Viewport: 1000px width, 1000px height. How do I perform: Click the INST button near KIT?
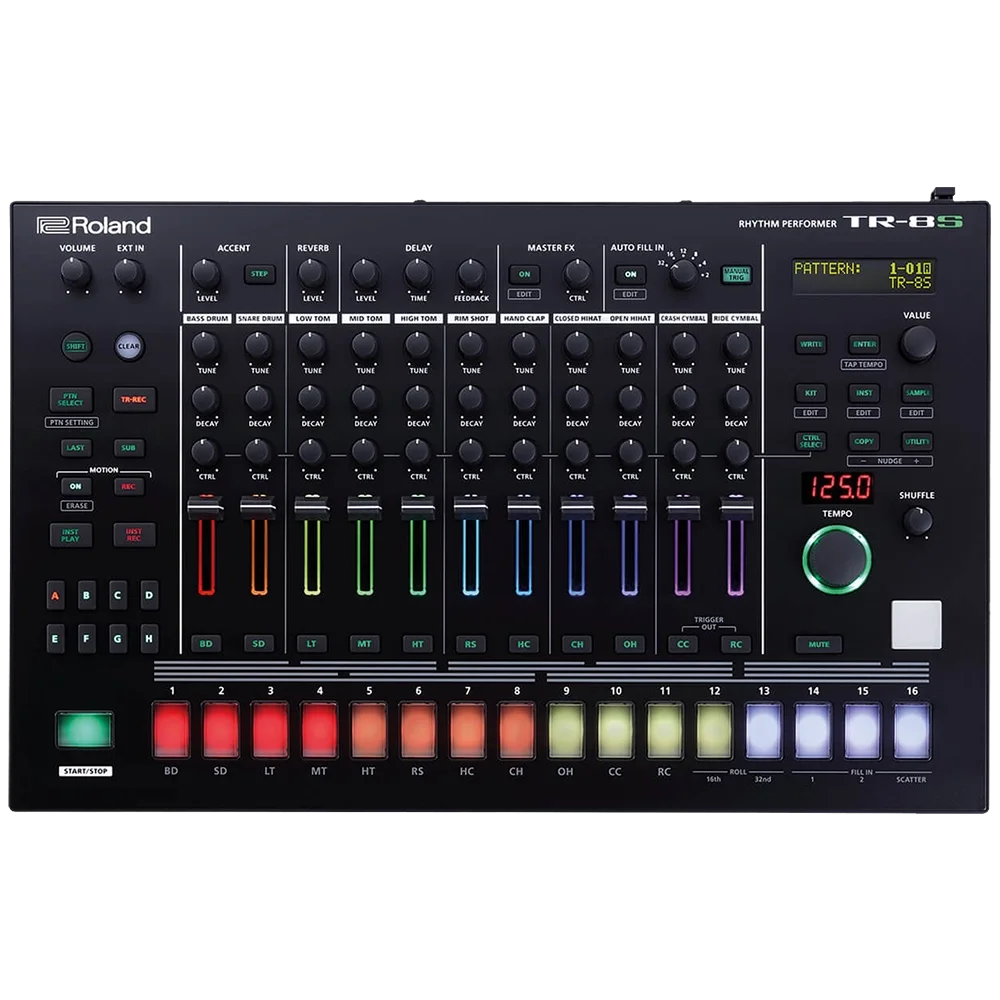pyautogui.click(x=864, y=393)
